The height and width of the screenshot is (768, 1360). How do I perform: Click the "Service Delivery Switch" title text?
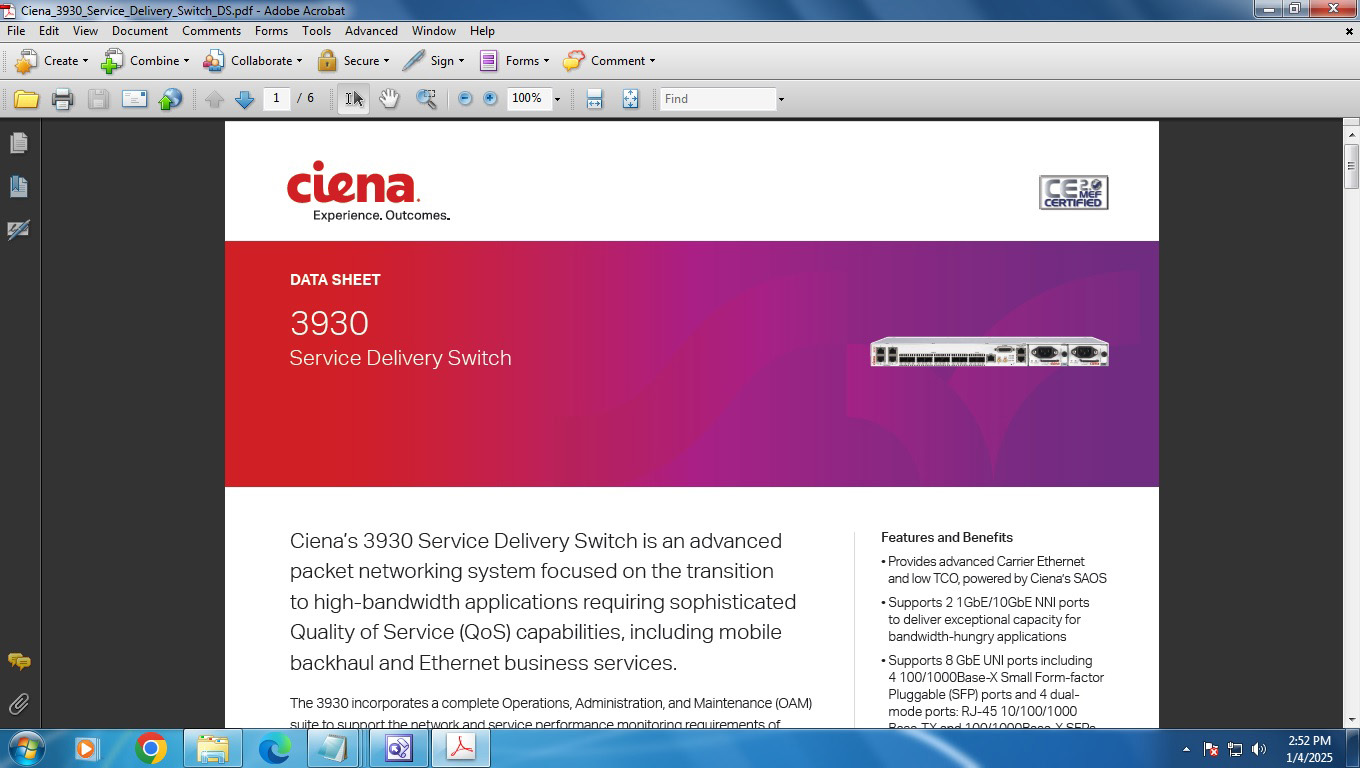coord(400,358)
